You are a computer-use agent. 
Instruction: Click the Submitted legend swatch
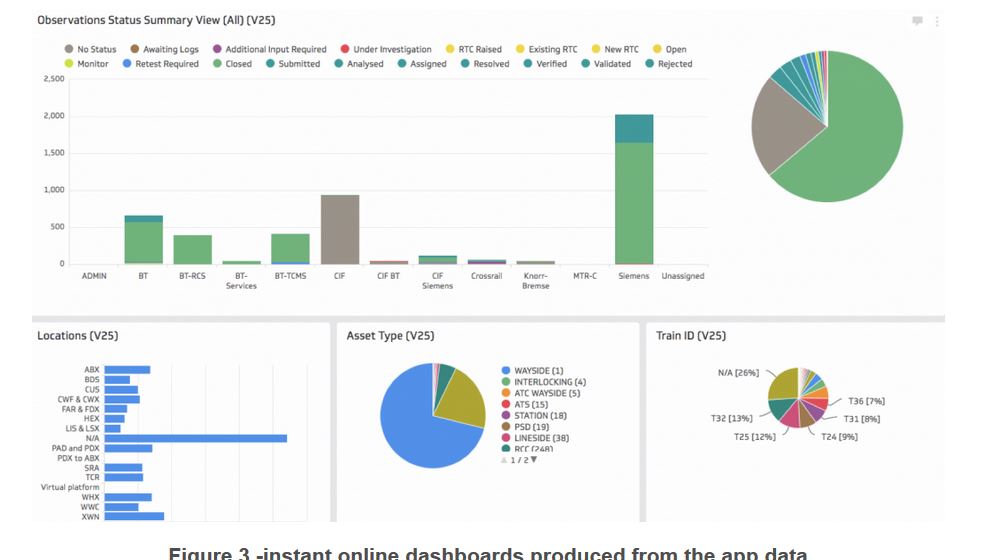pyautogui.click(x=270, y=64)
